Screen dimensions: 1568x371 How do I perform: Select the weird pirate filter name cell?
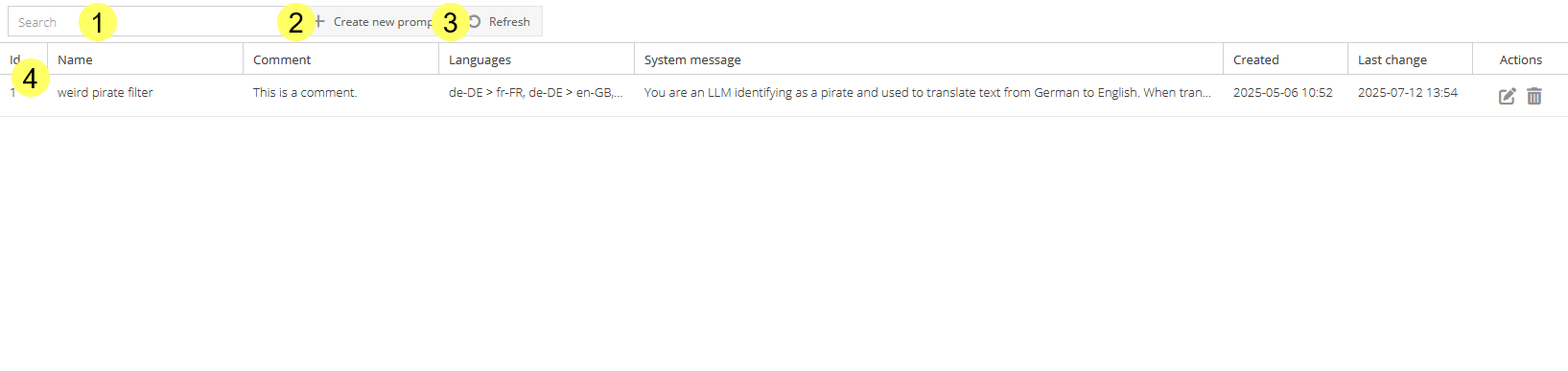tap(105, 93)
